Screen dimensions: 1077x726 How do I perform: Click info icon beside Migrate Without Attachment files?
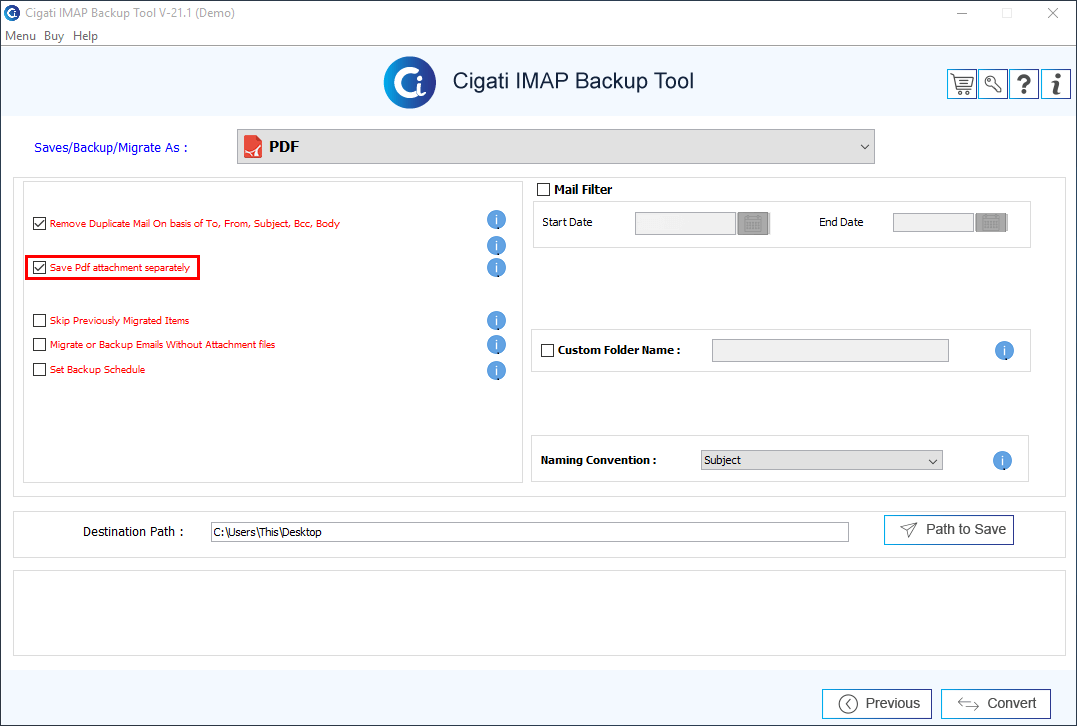pyautogui.click(x=496, y=345)
